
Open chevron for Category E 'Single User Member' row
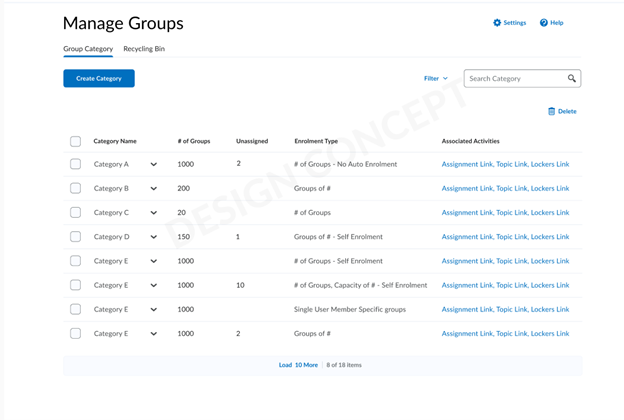(154, 310)
